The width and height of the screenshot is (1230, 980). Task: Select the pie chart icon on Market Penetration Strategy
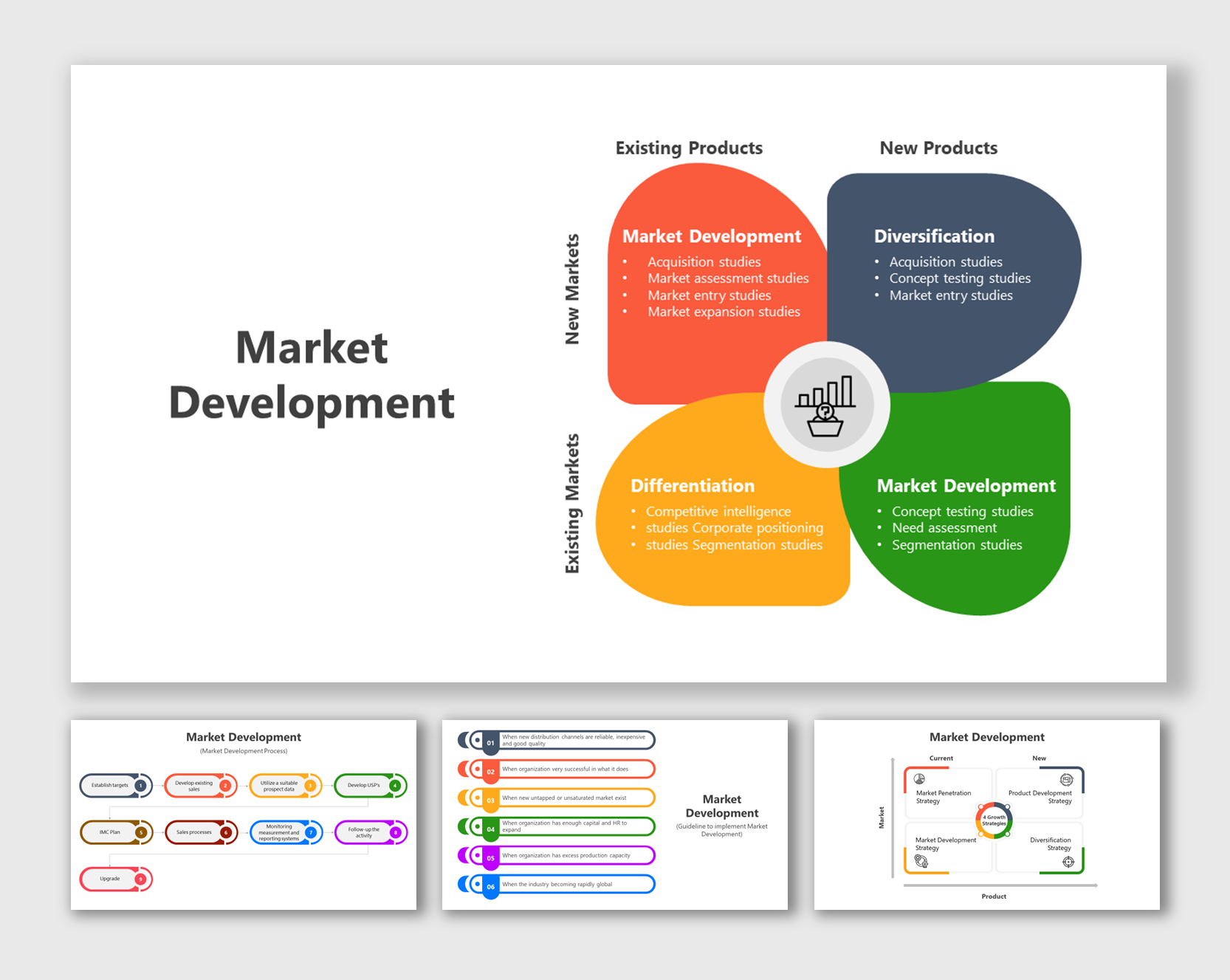point(920,778)
